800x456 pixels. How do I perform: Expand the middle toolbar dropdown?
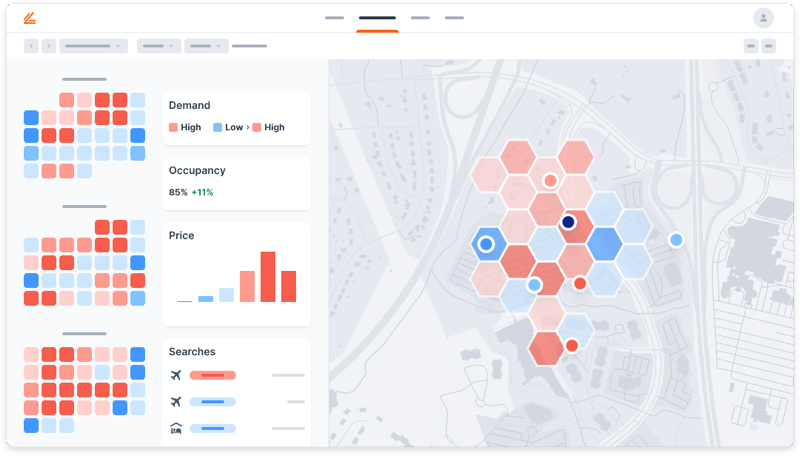(x=159, y=46)
